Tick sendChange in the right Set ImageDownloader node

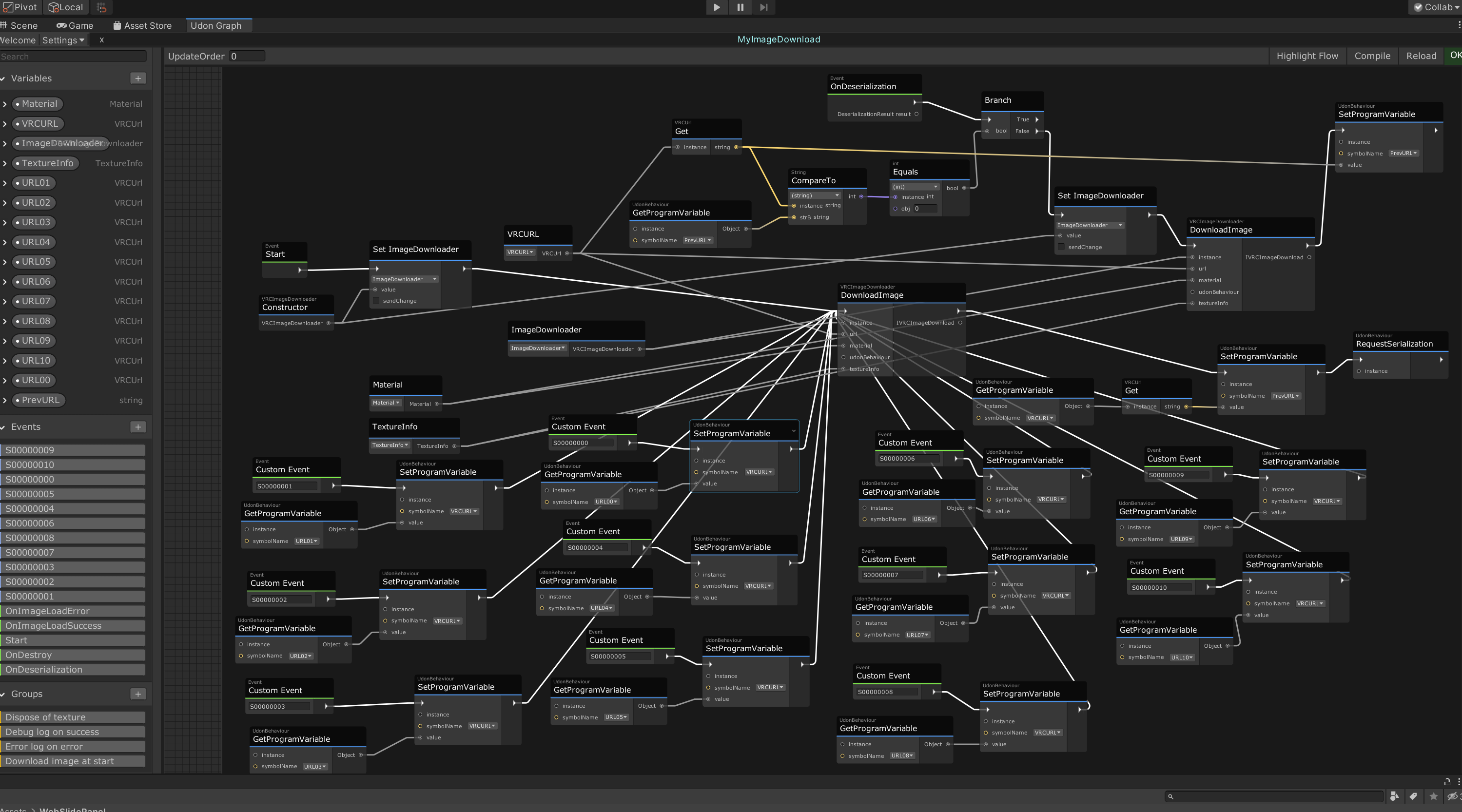(1060, 247)
